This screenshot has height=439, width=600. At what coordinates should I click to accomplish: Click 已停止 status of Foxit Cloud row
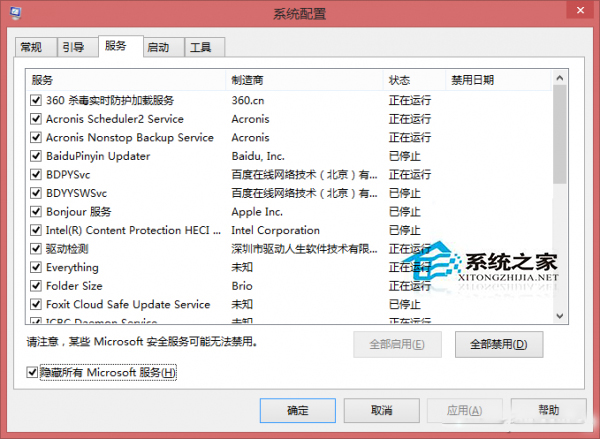(405, 304)
